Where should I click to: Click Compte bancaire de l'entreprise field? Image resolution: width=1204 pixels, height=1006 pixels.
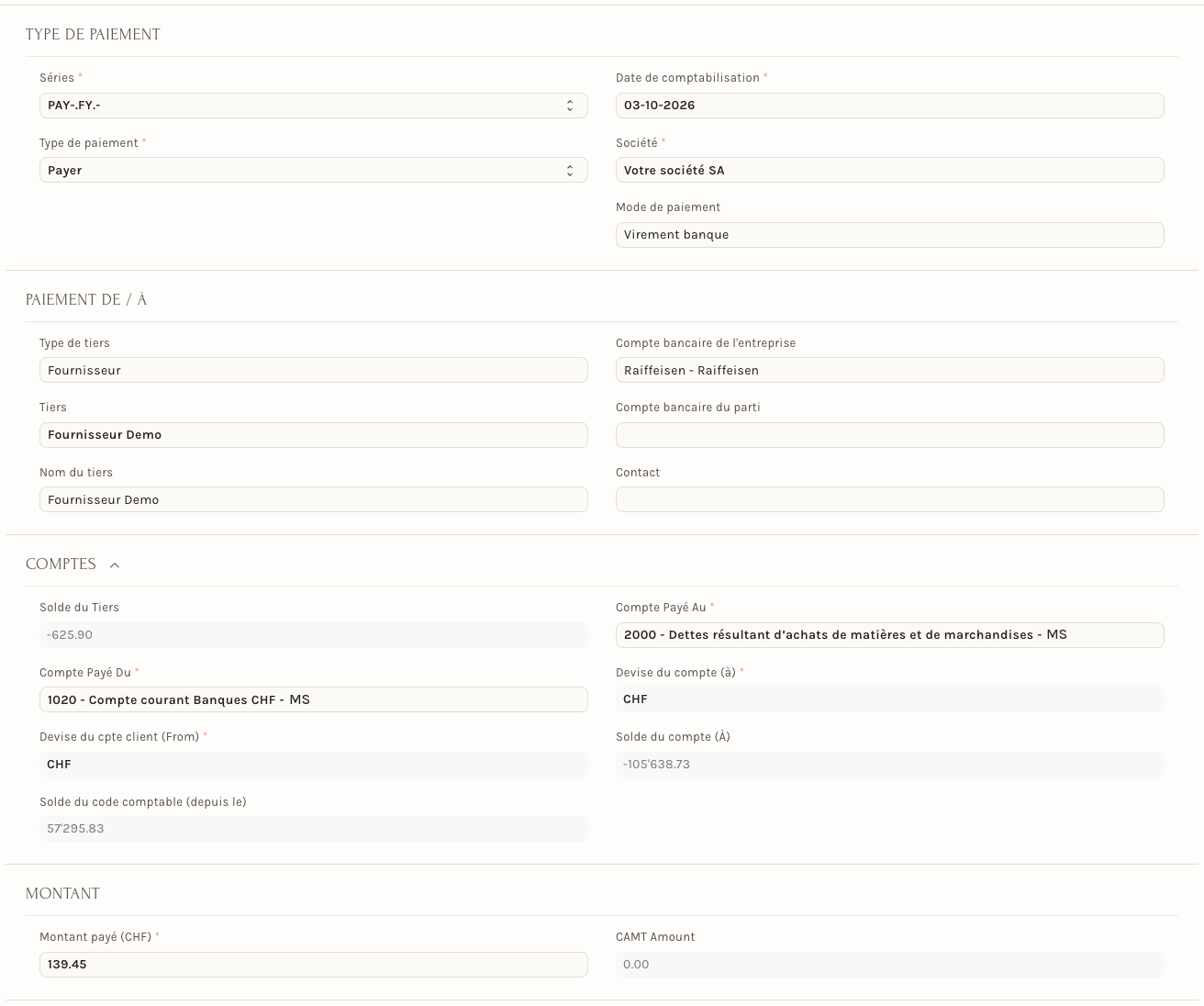click(x=889, y=370)
